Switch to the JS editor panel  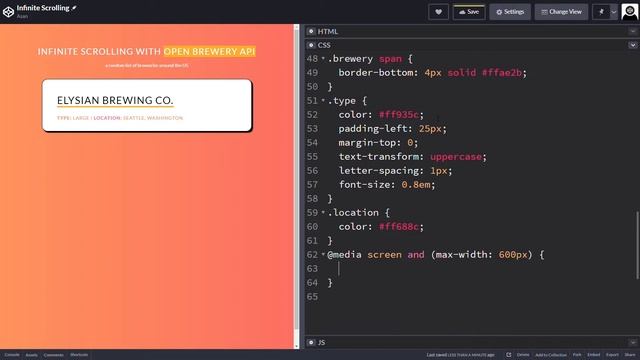point(322,342)
